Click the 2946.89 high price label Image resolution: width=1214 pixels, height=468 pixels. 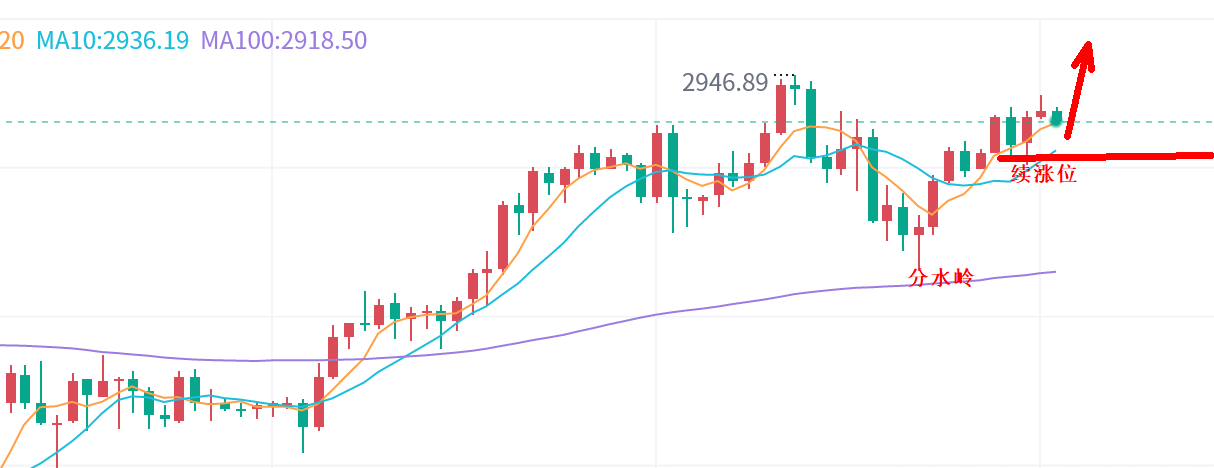(725, 83)
